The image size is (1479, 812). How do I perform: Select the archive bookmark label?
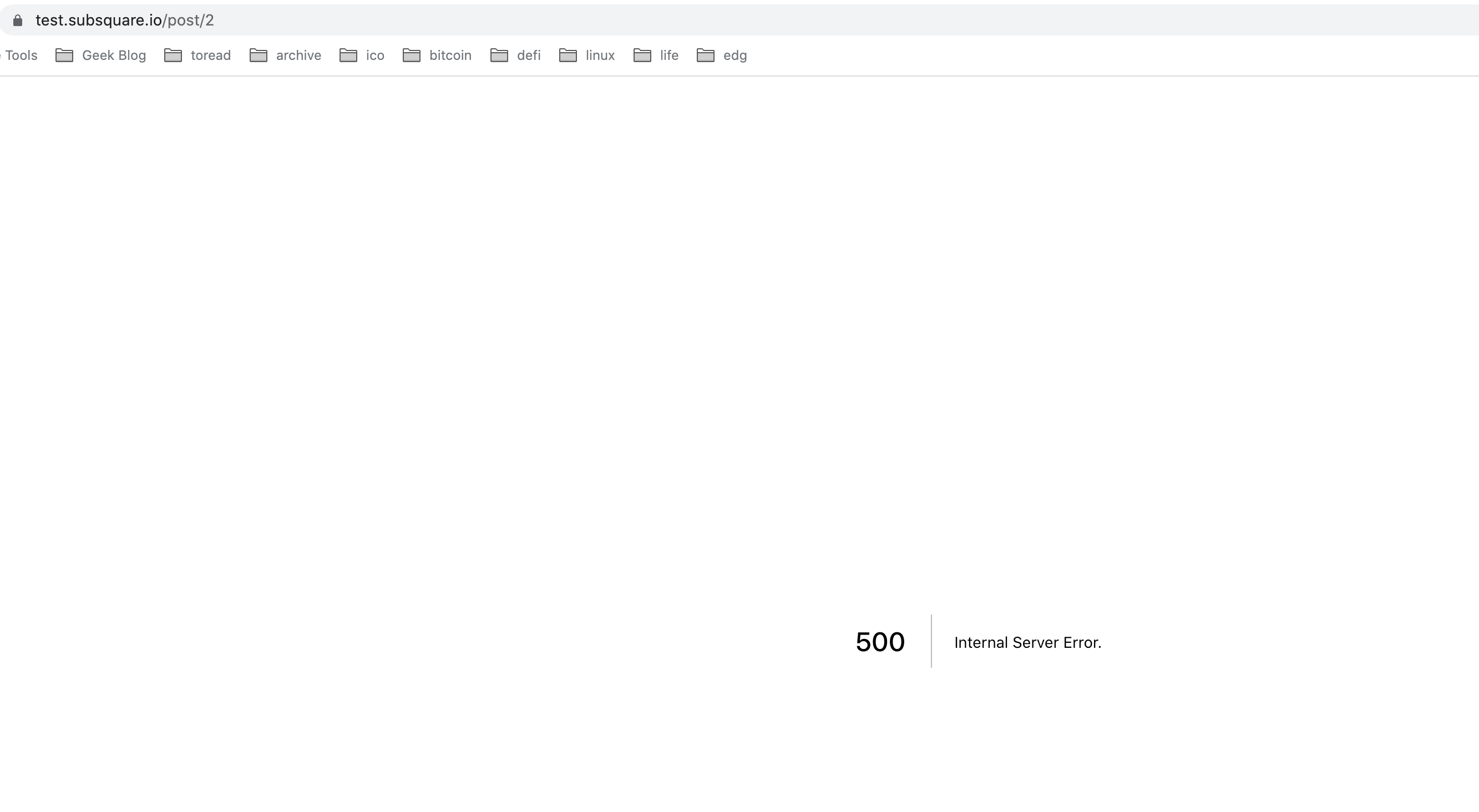[298, 55]
